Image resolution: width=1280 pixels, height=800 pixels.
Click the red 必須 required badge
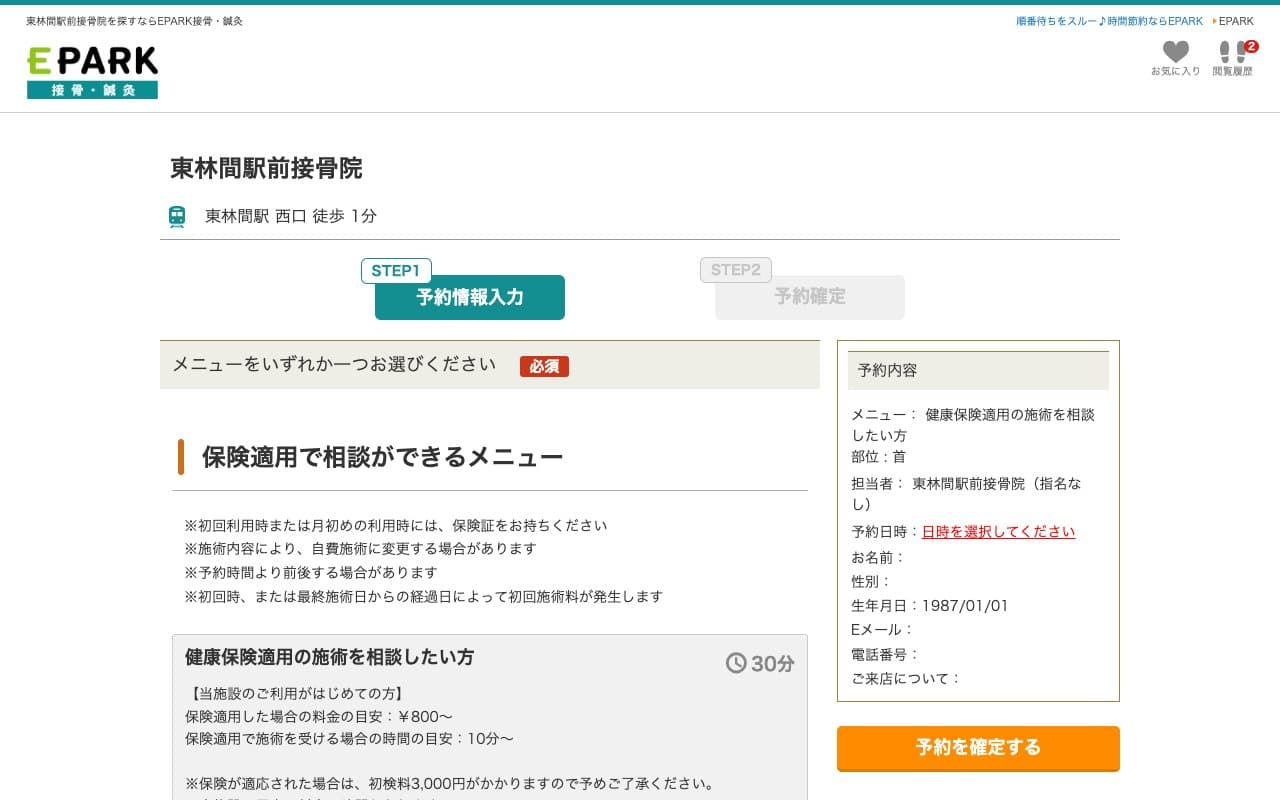(544, 367)
